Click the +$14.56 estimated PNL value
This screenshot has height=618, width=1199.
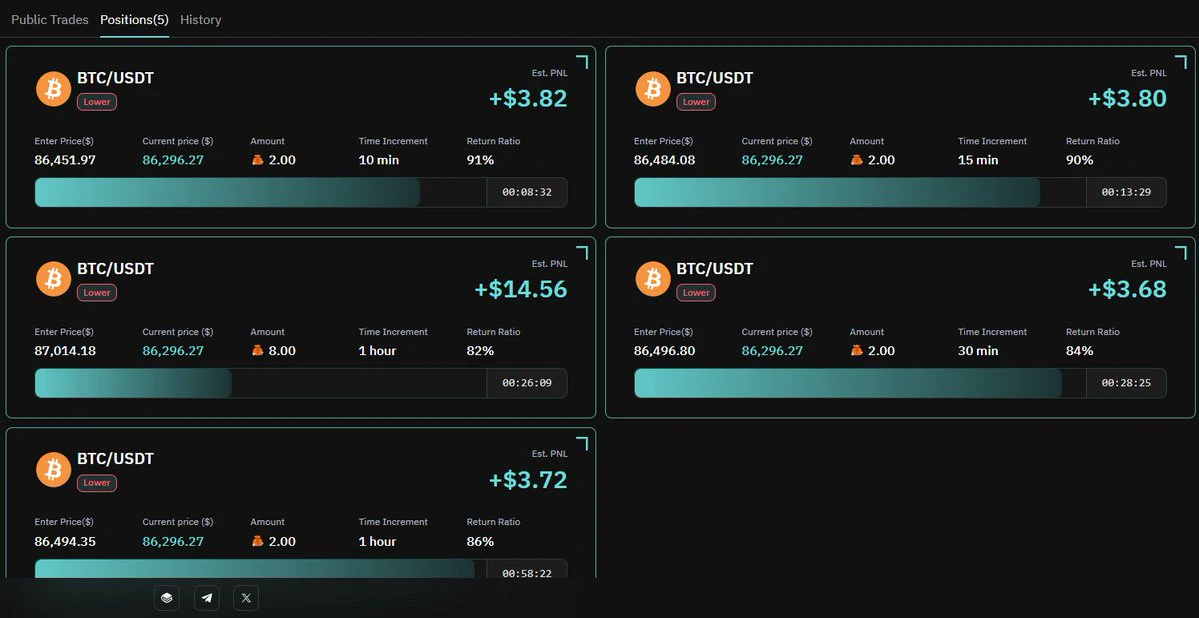[521, 289]
